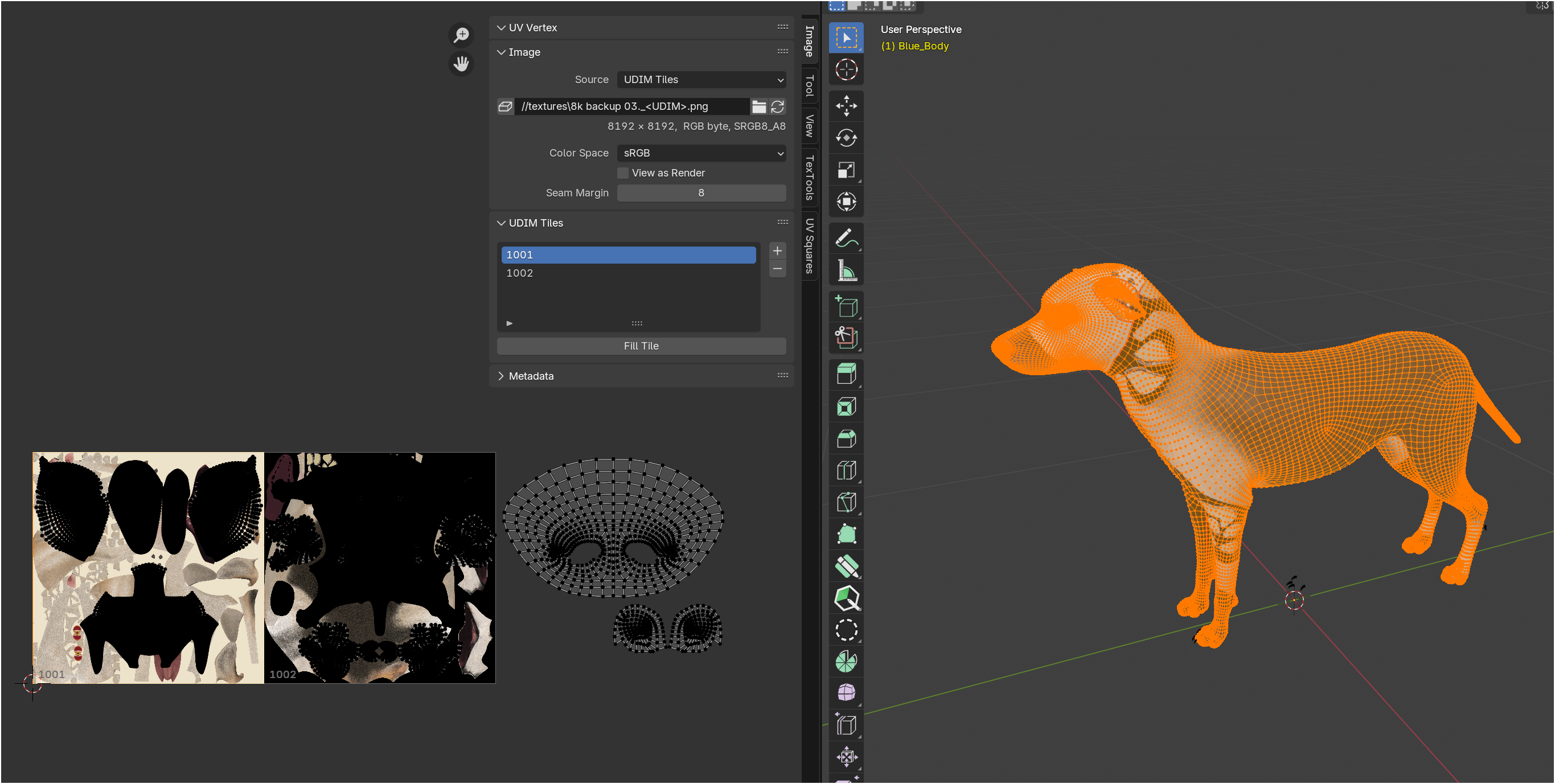Activate the Spin tool
This screenshot has height=784, width=1555.
pyautogui.click(x=846, y=662)
